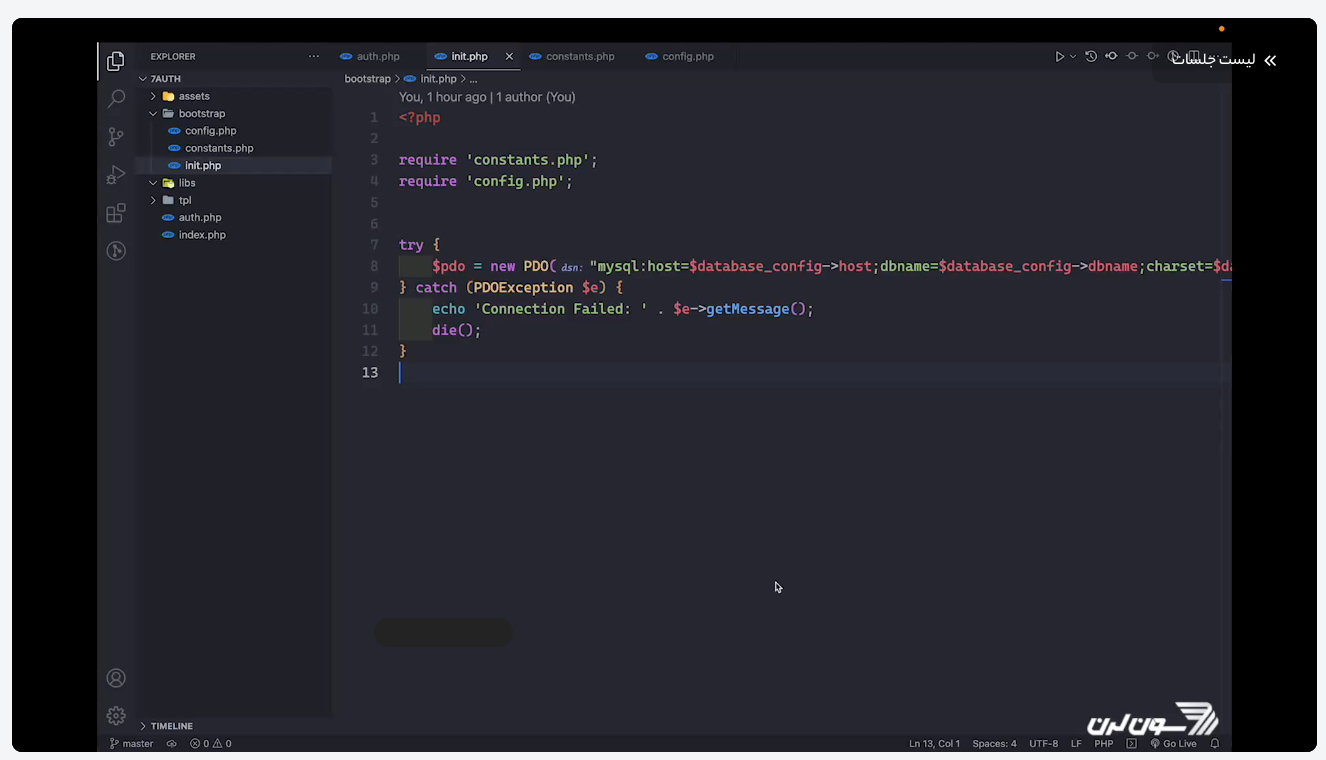This screenshot has width=1326, height=760.
Task: Toggle file blame commit icon
Action: [x=1132, y=57]
